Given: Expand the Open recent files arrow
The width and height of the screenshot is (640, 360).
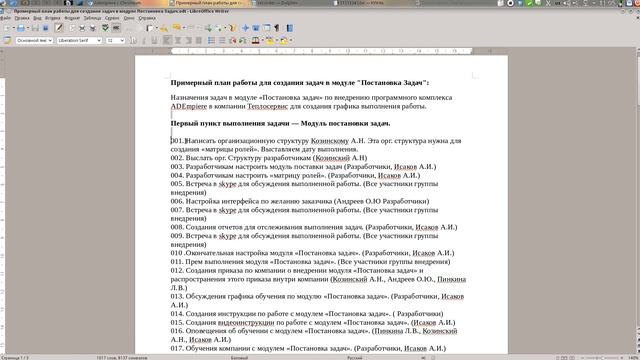Looking at the screenshot, I should 27,28.
